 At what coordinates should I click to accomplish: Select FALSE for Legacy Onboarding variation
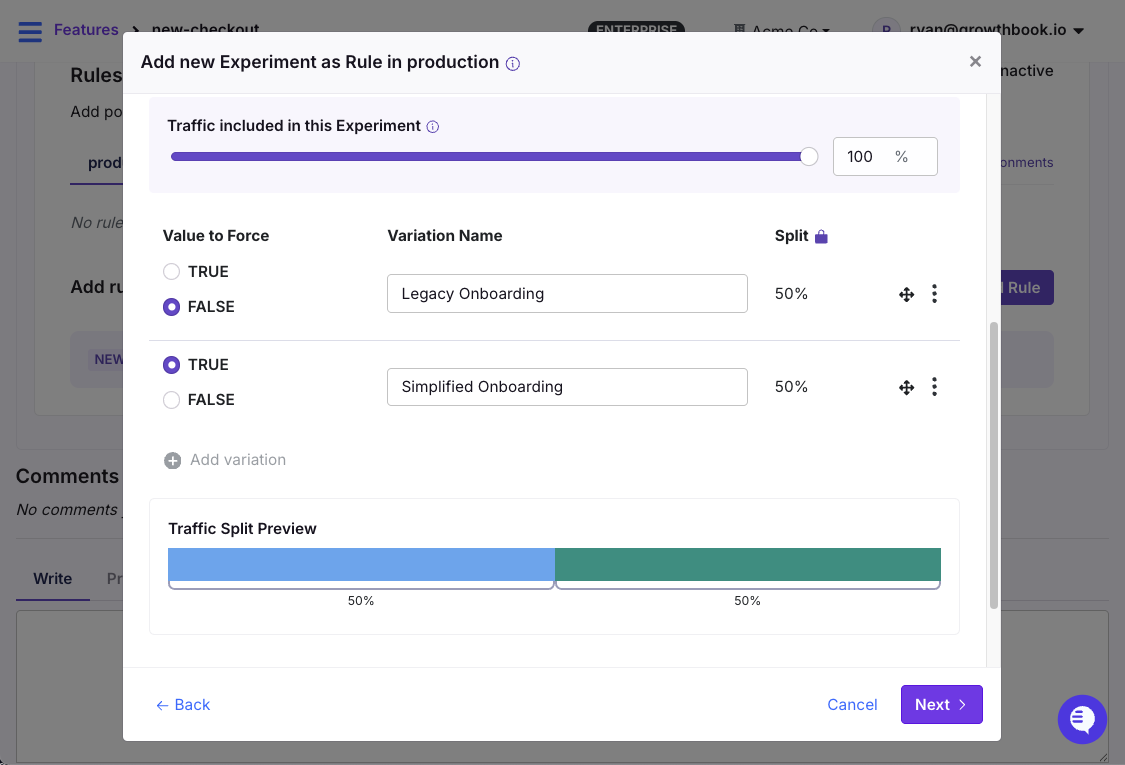coord(171,307)
